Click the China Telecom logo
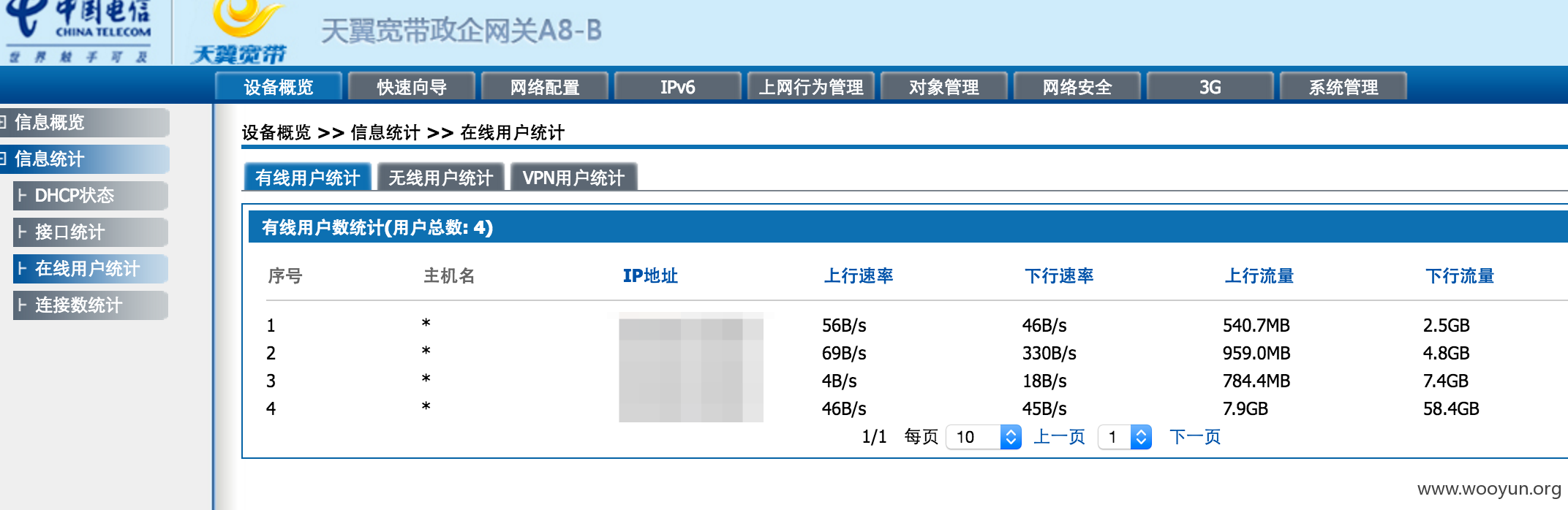Viewport: 1568px width, 510px height. coord(79,31)
